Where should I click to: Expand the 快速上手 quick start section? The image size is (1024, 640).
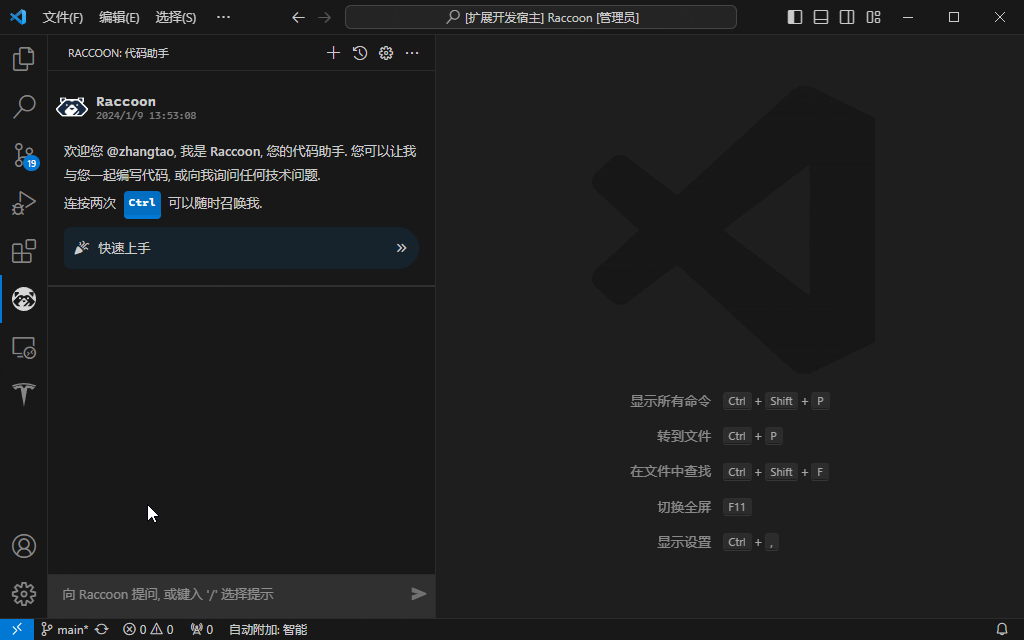(x=241, y=248)
